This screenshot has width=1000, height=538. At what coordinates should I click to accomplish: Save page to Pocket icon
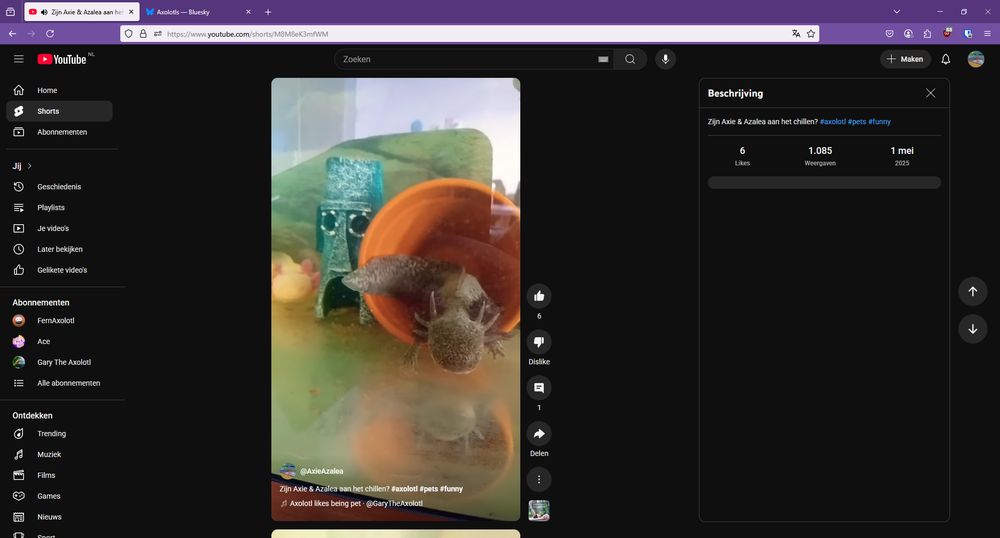click(x=890, y=34)
